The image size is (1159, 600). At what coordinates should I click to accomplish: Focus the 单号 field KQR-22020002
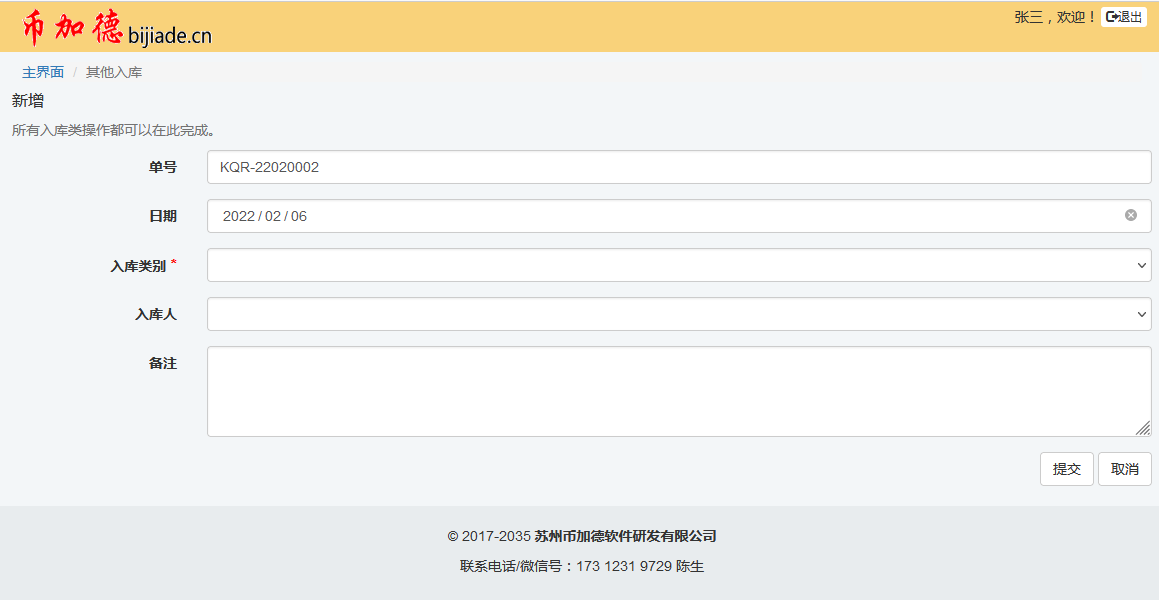pyautogui.click(x=678, y=167)
